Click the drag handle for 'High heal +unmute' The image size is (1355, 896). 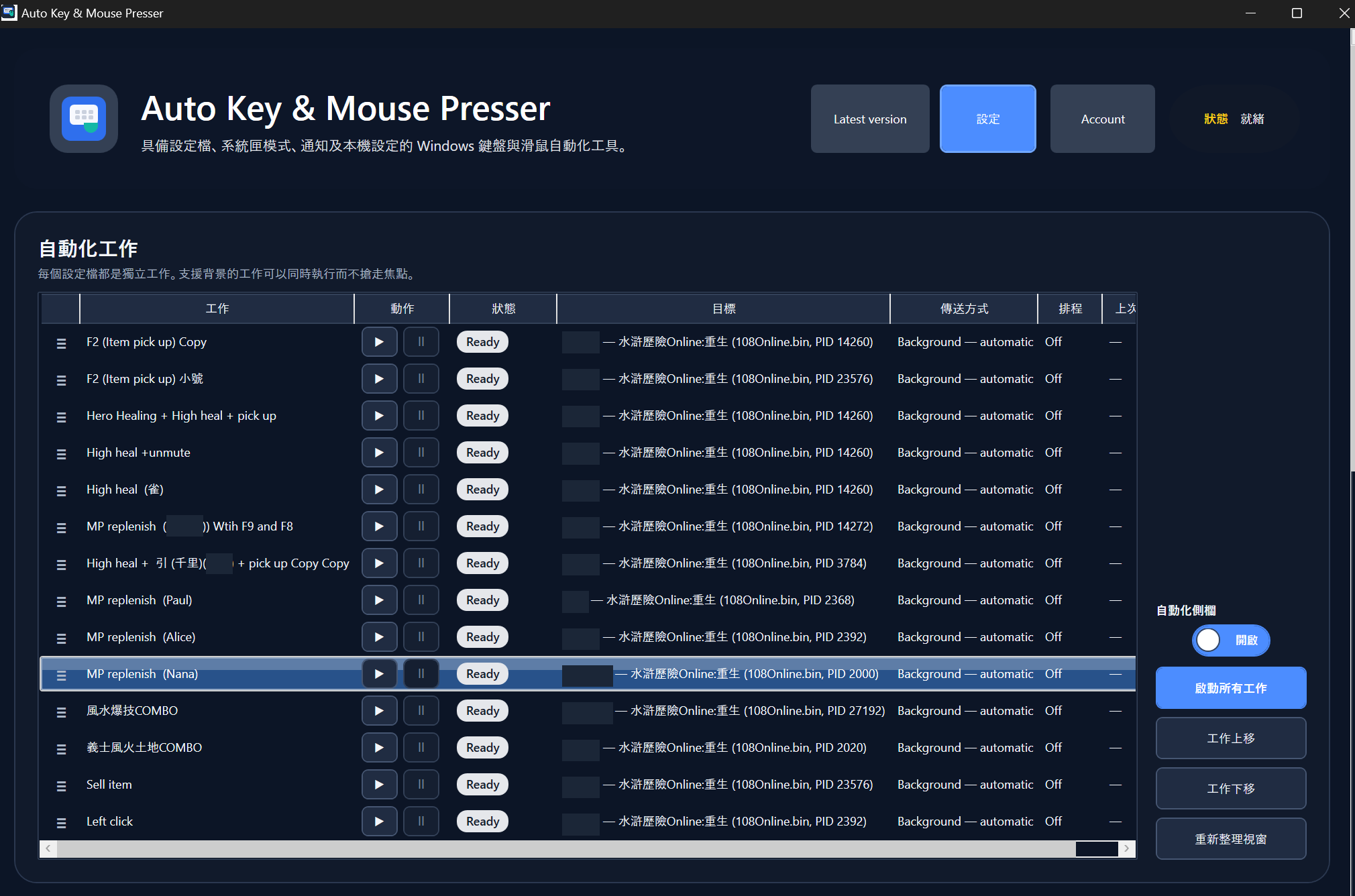click(x=61, y=454)
